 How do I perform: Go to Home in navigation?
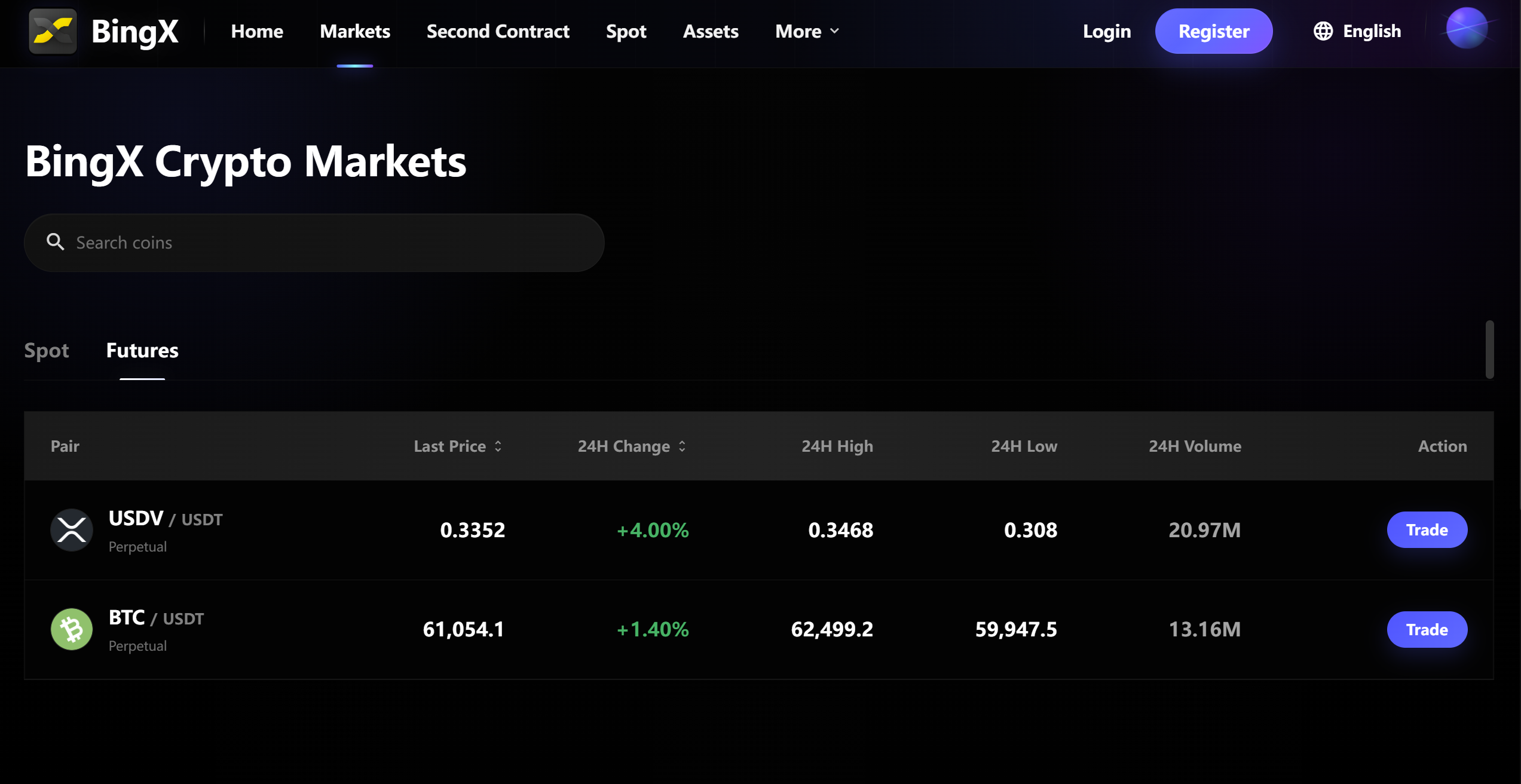click(x=257, y=31)
